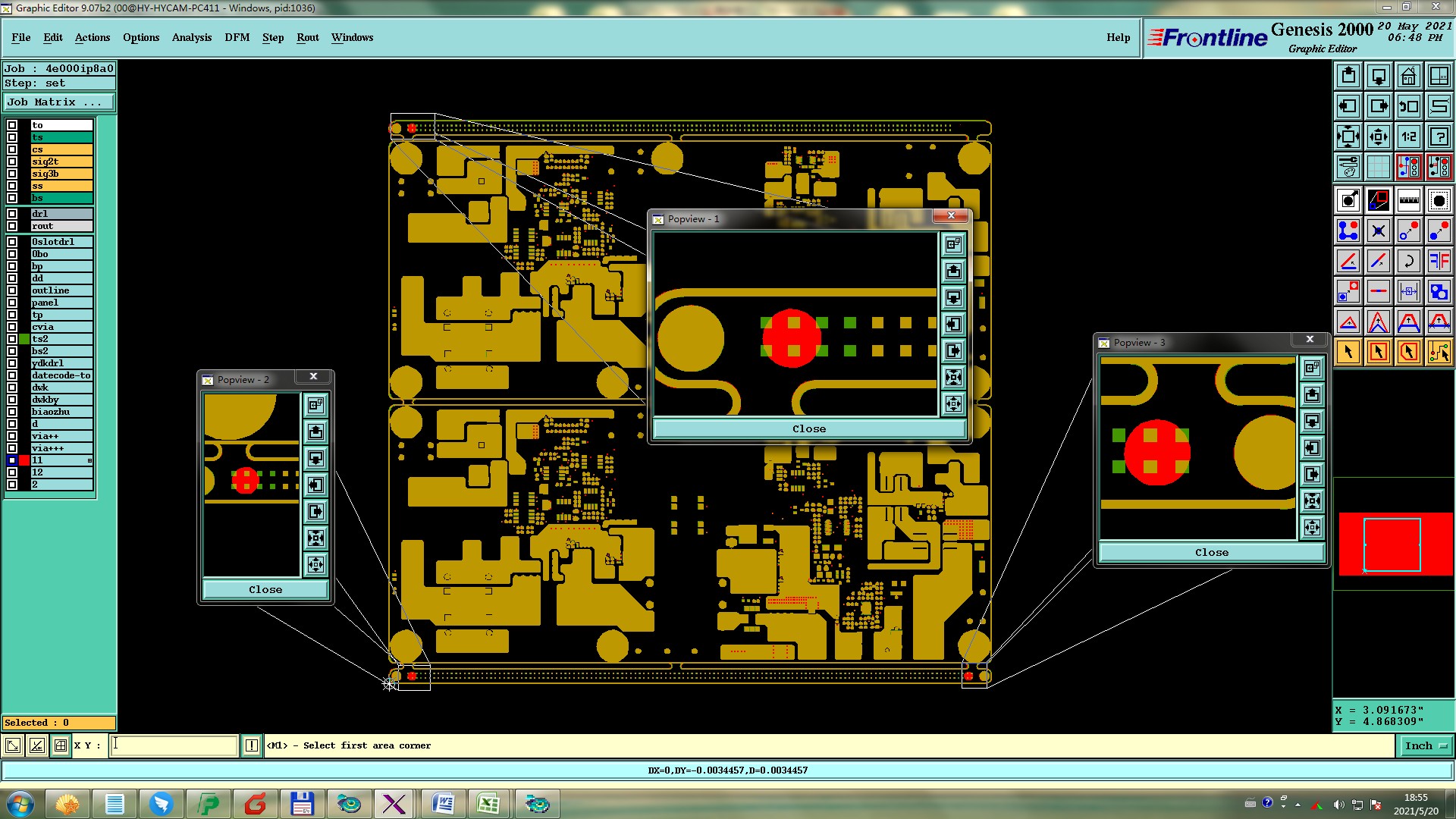1456x819 pixels.
Task: Select the ruler measurement tool
Action: [x=1408, y=200]
